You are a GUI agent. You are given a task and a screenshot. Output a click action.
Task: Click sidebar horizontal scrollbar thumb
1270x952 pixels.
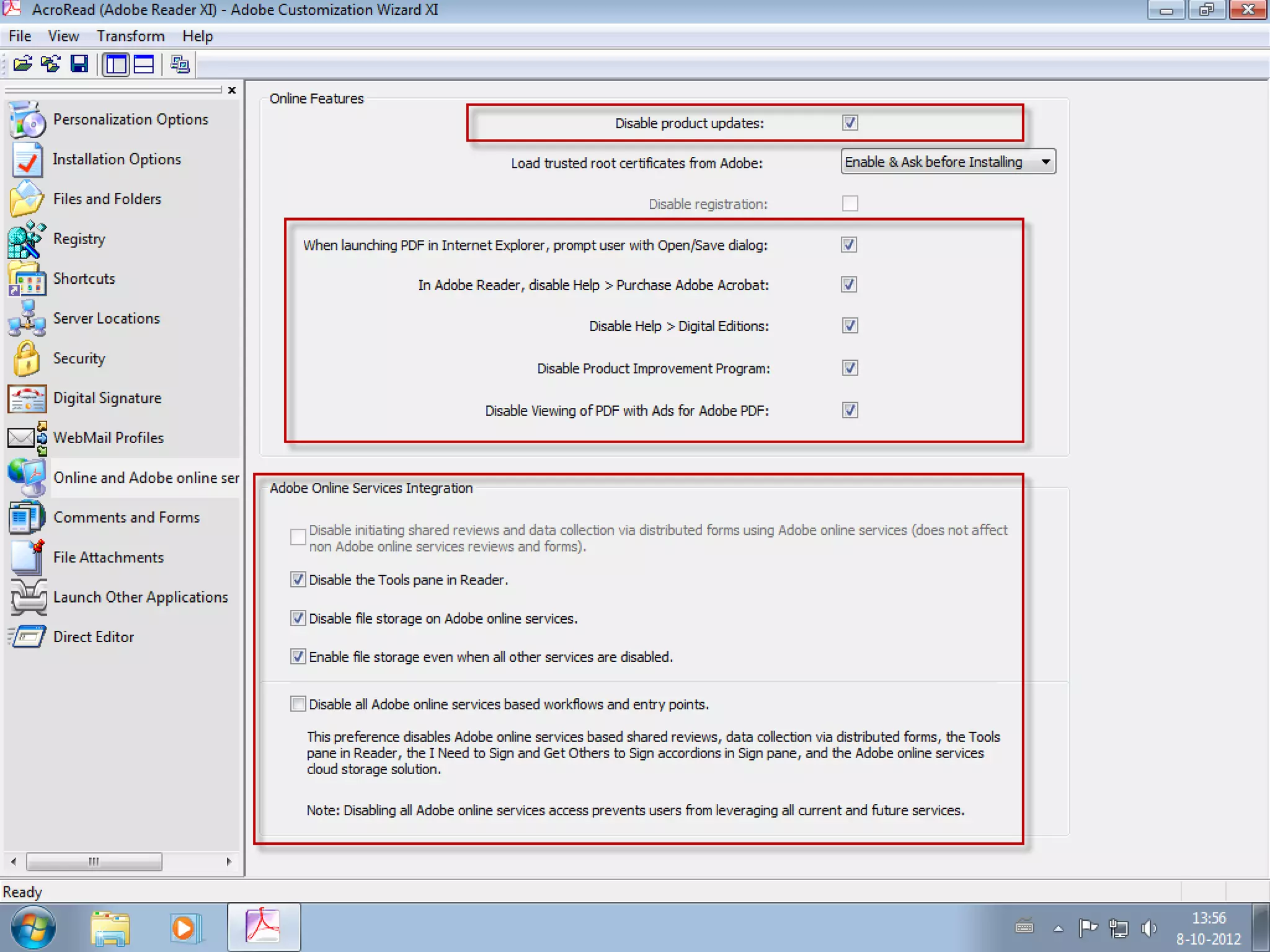tap(94, 862)
